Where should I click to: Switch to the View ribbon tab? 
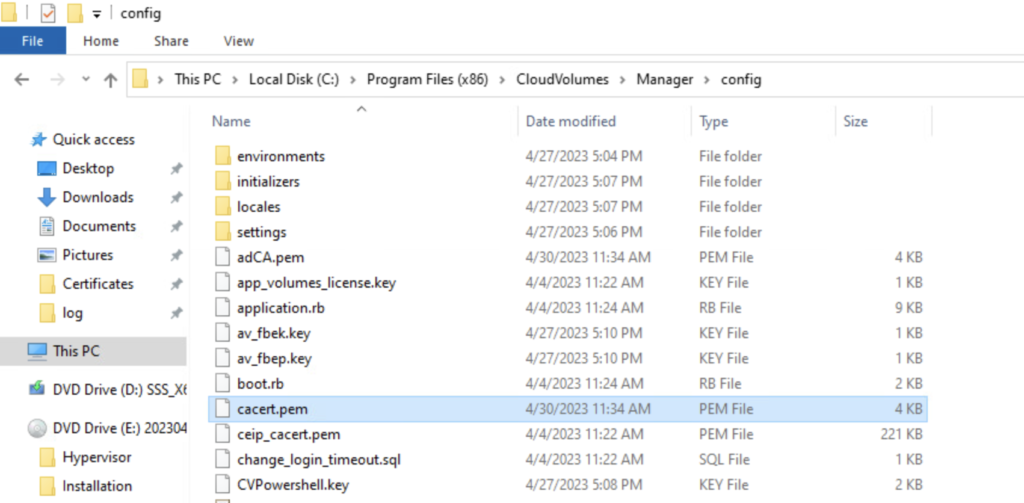coord(238,41)
